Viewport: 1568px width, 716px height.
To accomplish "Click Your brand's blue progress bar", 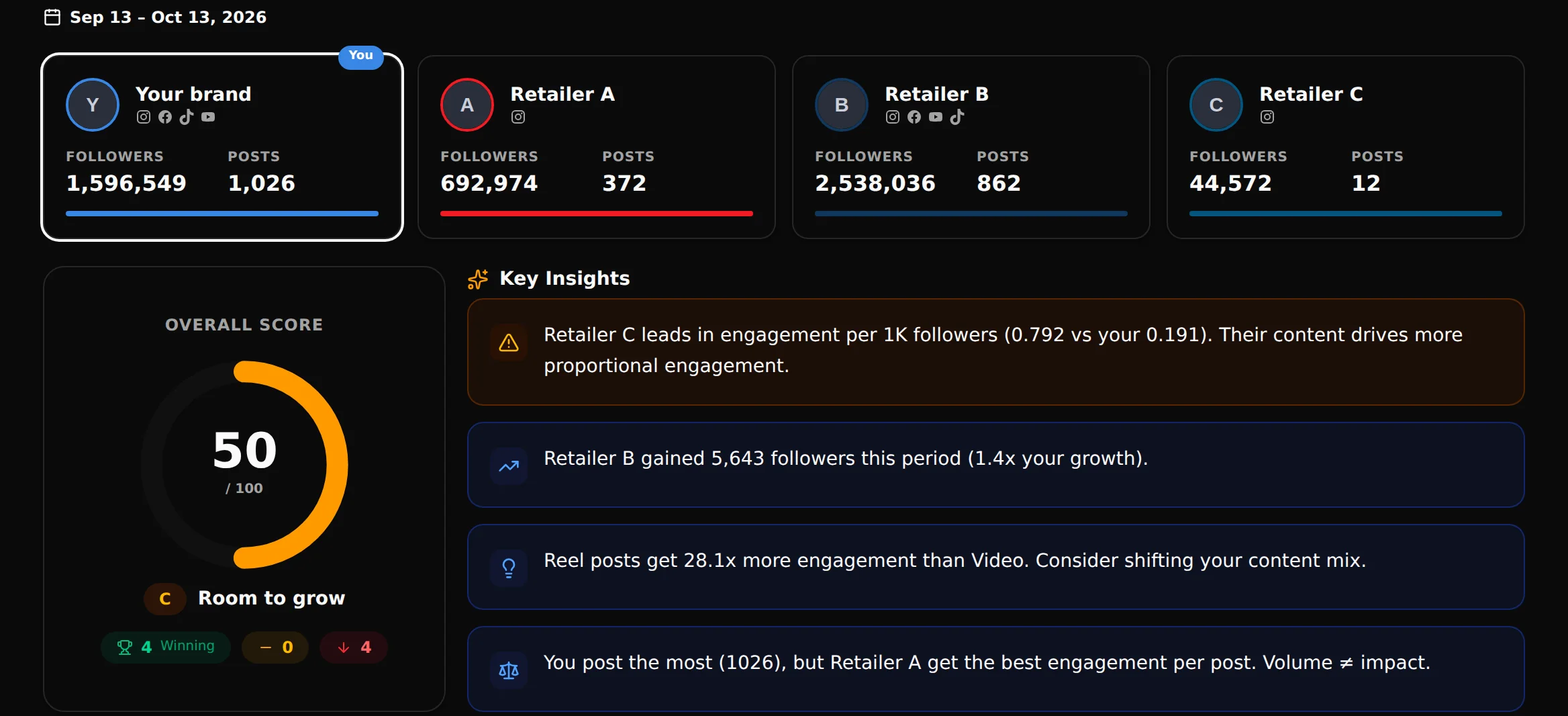I will pos(222,214).
